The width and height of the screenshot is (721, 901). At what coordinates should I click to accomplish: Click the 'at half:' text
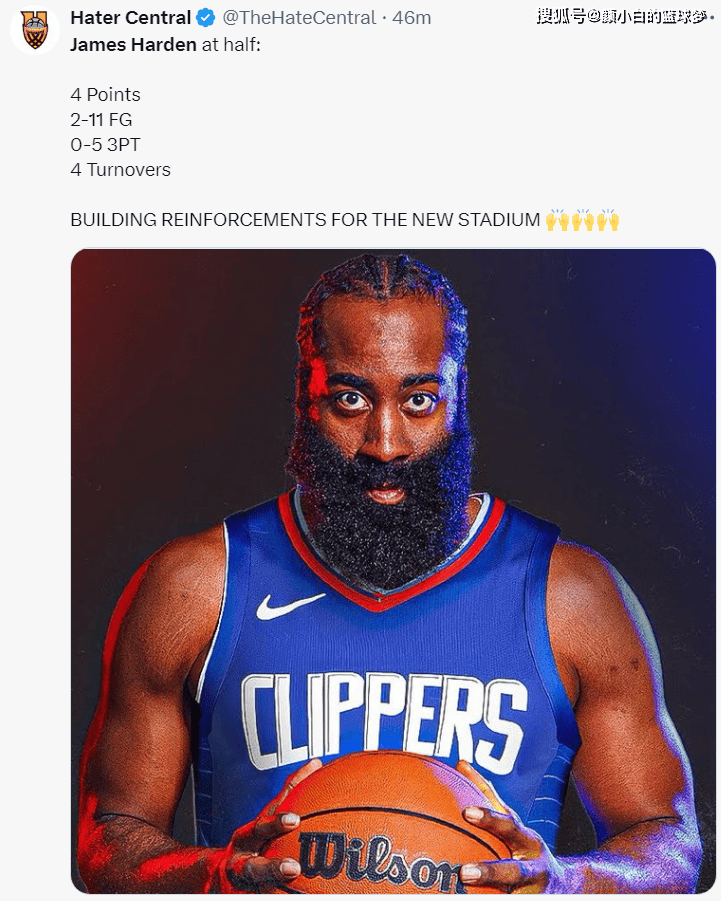coord(231,44)
